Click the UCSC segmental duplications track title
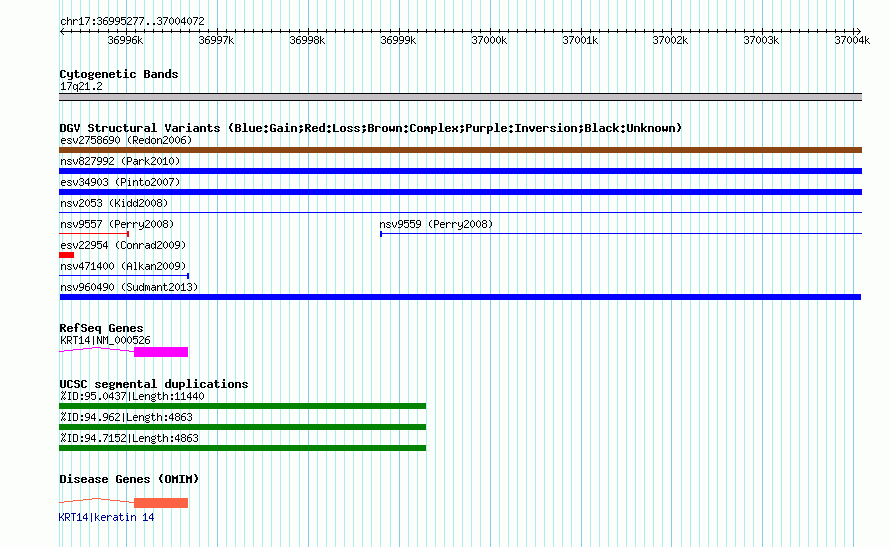 click(x=154, y=384)
